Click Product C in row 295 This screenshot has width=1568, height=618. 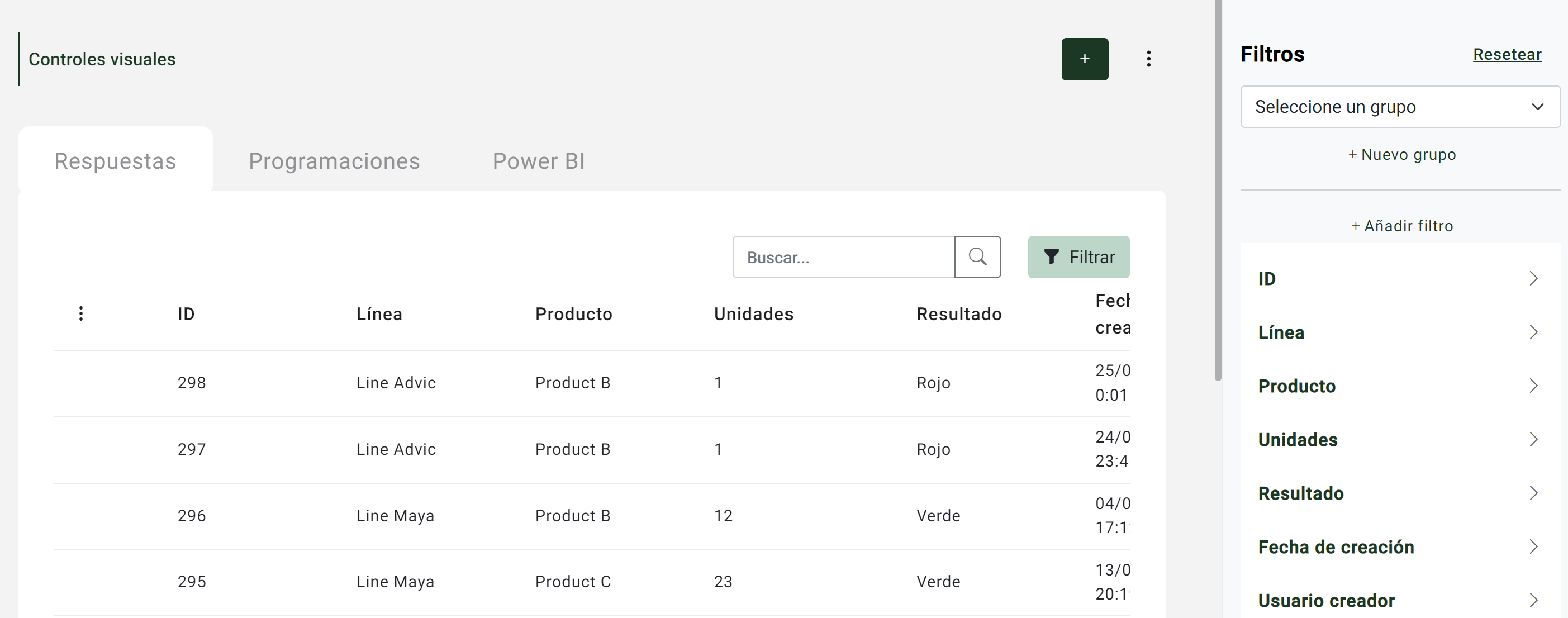pos(573,582)
